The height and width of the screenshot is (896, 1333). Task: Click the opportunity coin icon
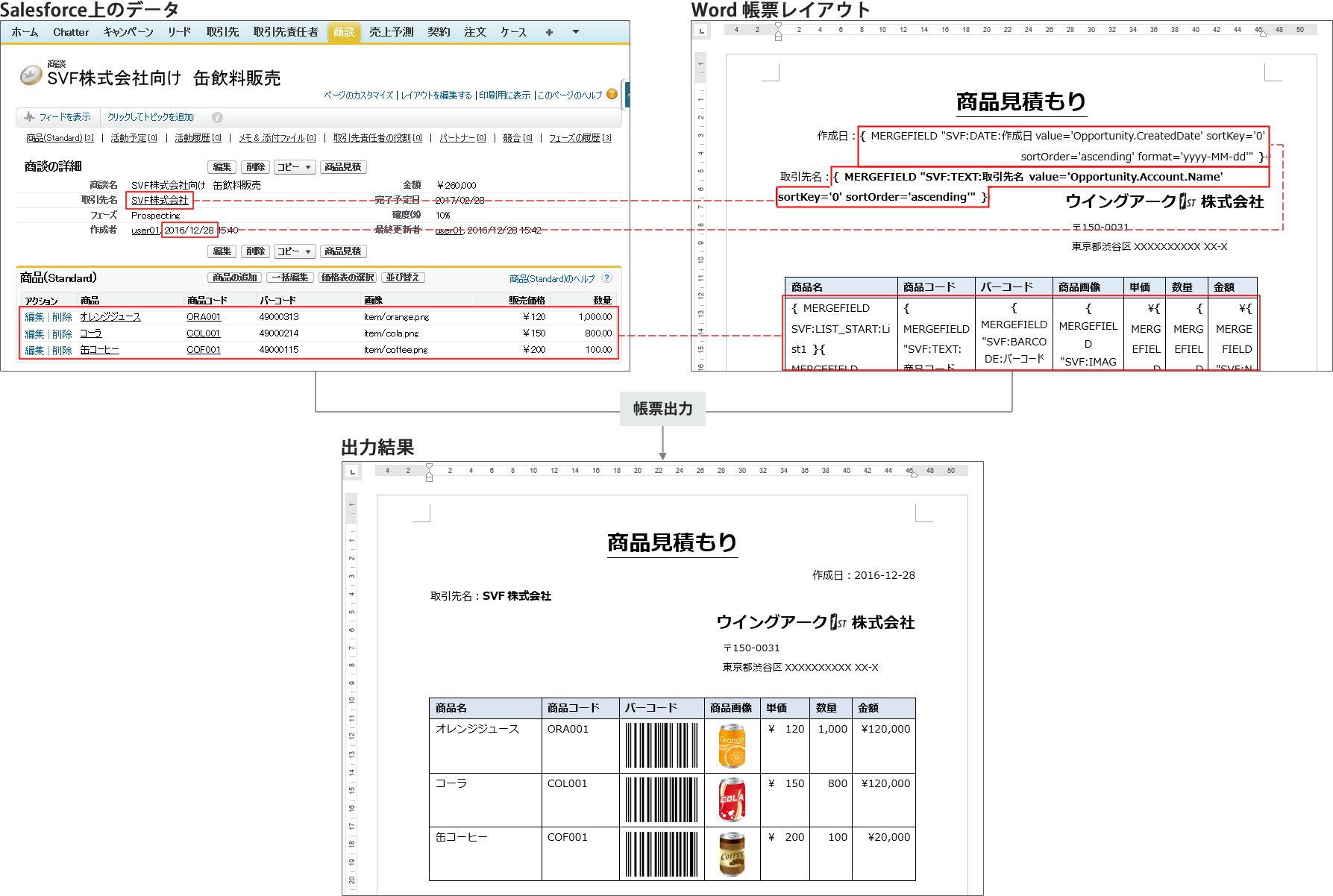pos(31,75)
